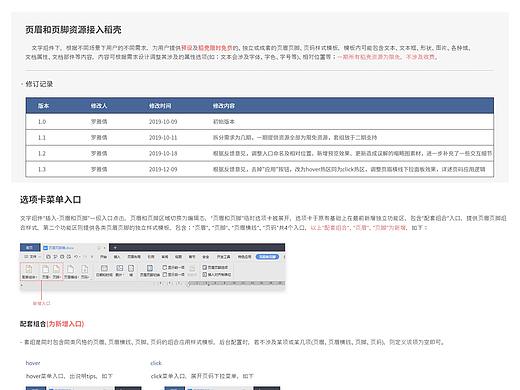This screenshot has height=390, width=520.
Task: Click the 页脚 footer icon in the ribbon
Action: [x=56, y=269]
